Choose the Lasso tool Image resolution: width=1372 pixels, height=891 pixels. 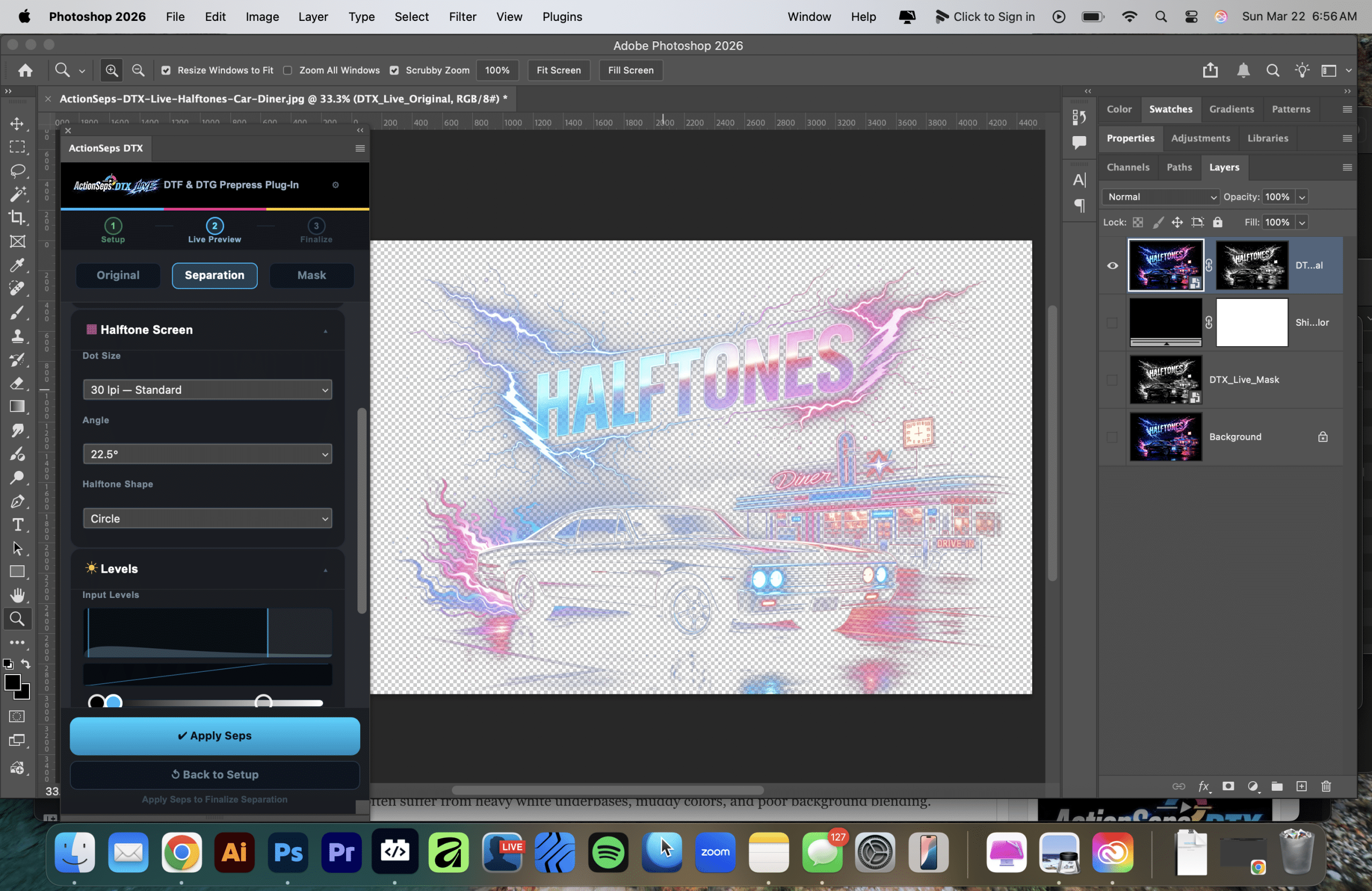click(17, 170)
